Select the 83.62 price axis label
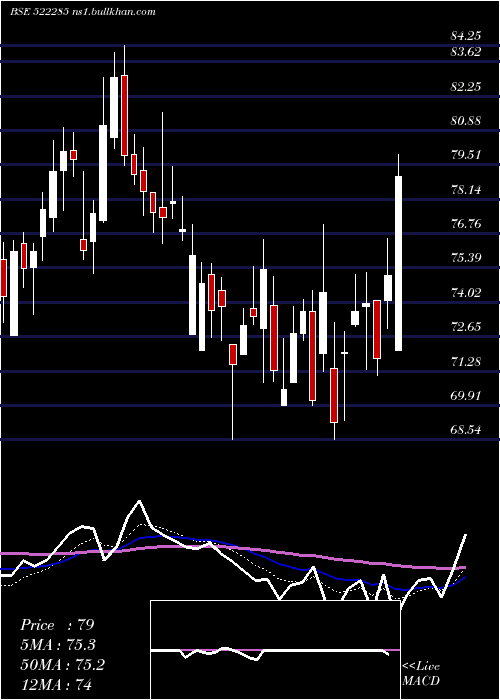Image resolution: width=500 pixels, height=700 pixels. 466,52
